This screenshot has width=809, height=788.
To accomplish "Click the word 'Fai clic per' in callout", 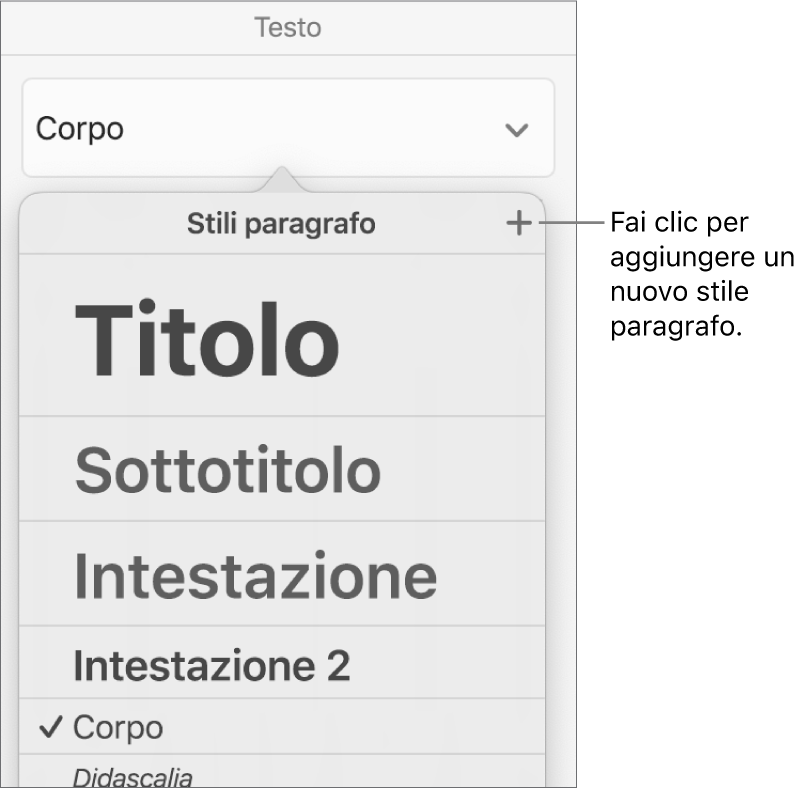I will [679, 221].
